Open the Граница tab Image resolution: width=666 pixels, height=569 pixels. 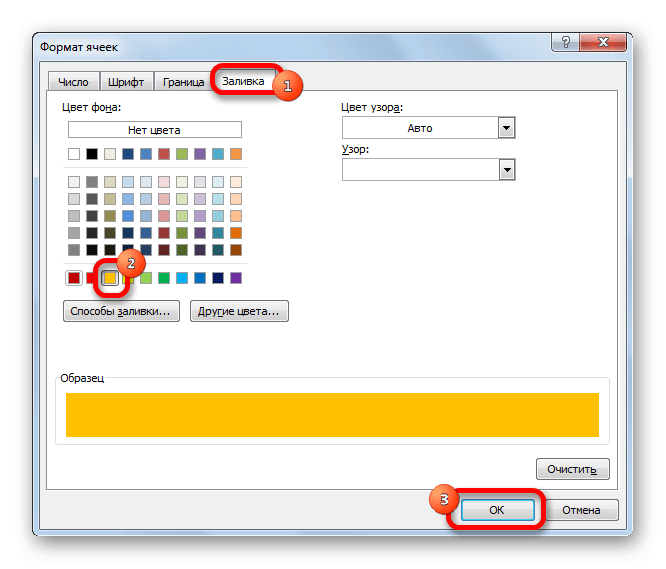click(183, 82)
